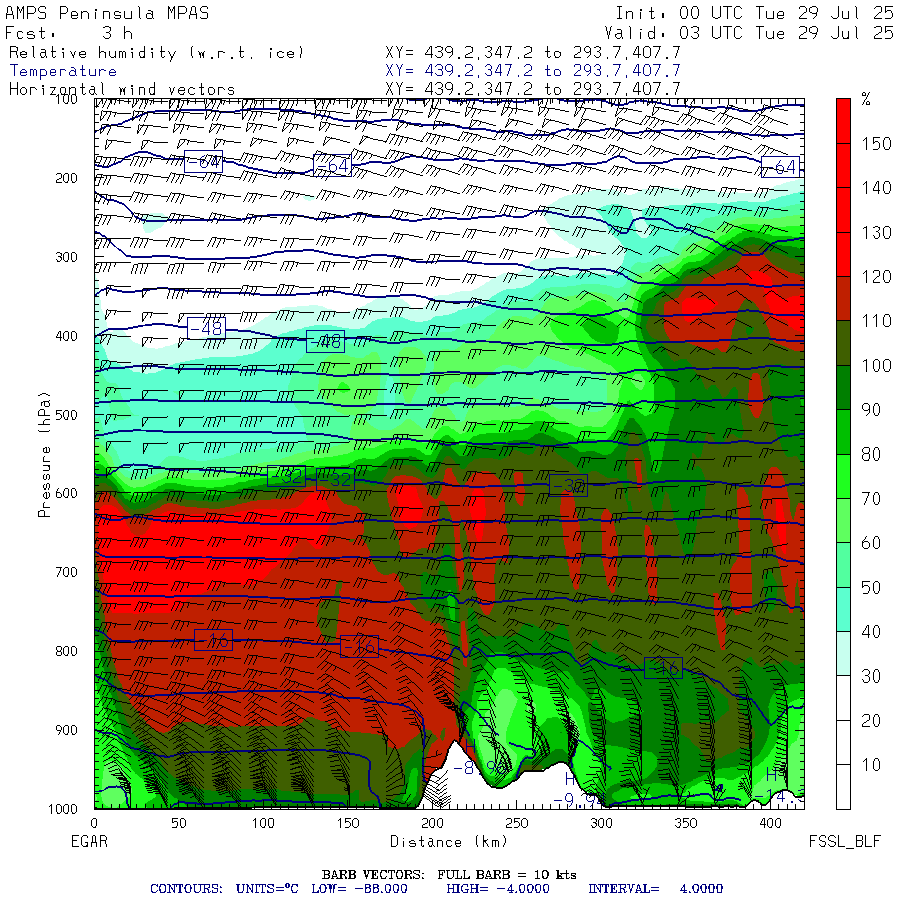The image size is (900, 900).
Task: Pick the bright green color bar segment between 70 and 80
Action: click(x=843, y=476)
